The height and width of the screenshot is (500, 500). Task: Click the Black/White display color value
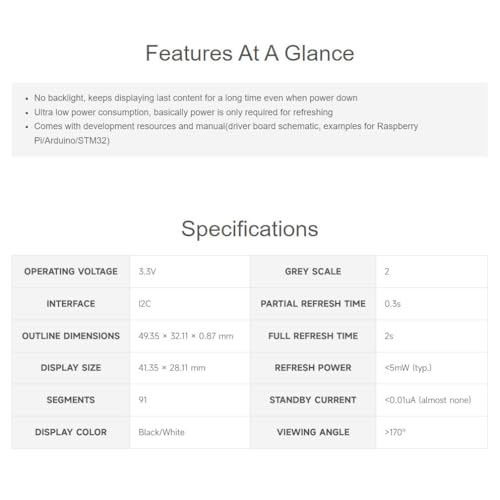pyautogui.click(x=161, y=432)
